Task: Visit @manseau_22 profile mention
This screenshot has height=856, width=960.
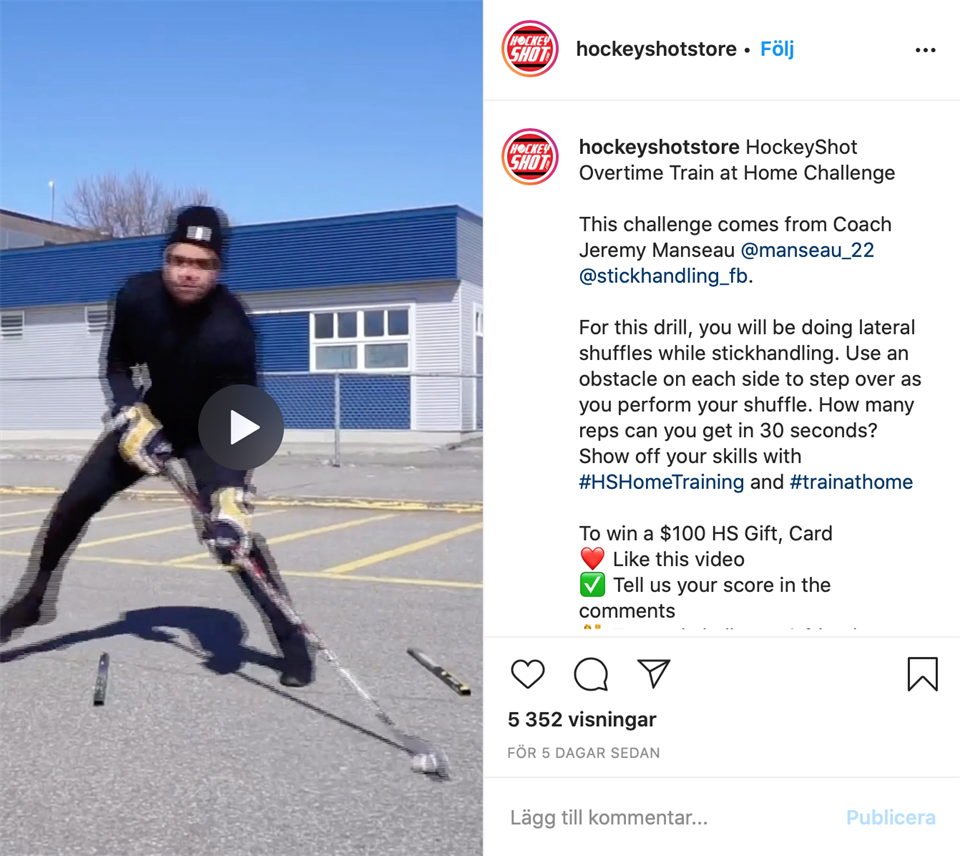Action: point(807,250)
